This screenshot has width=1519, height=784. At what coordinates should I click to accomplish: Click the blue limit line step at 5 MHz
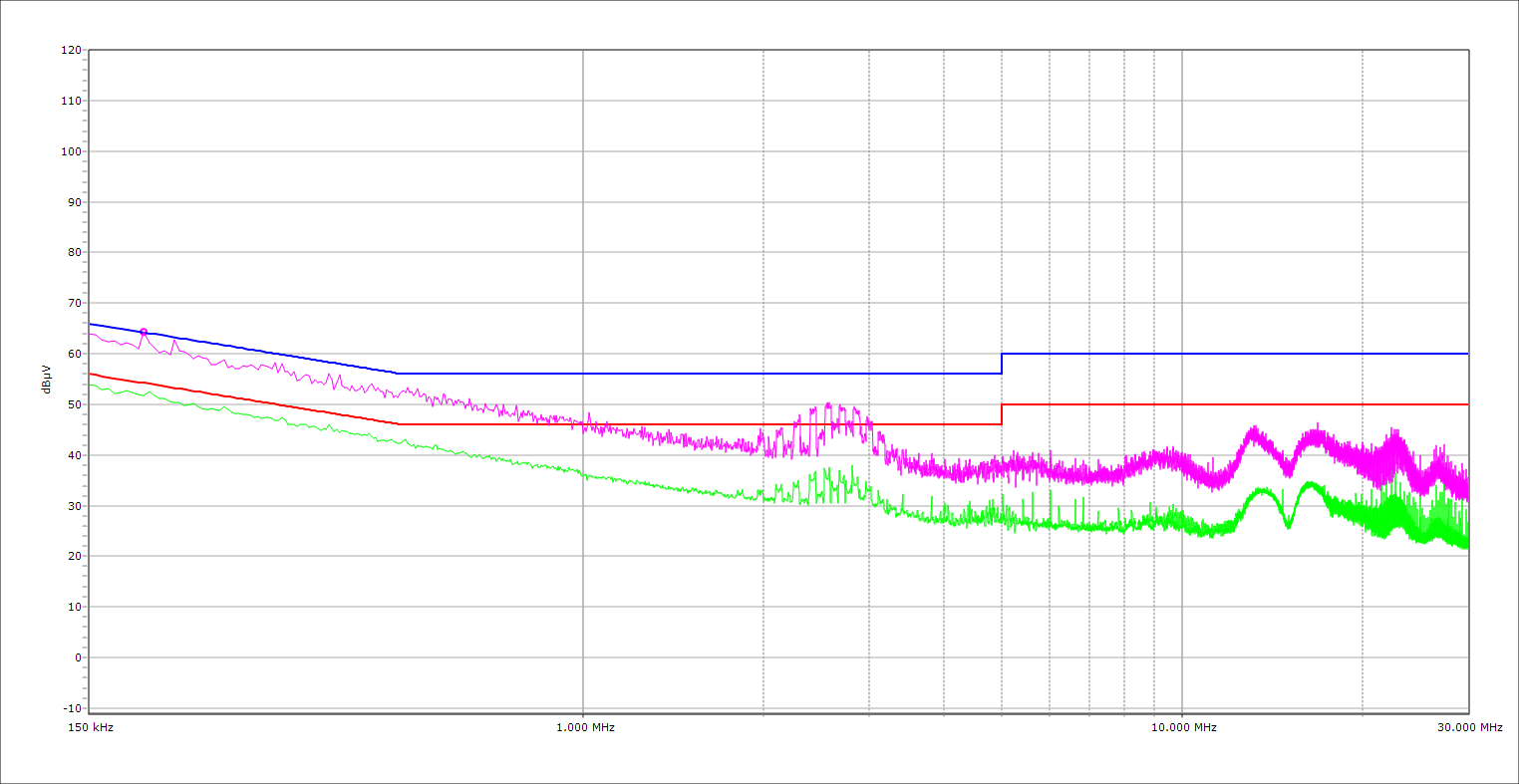(1002, 364)
